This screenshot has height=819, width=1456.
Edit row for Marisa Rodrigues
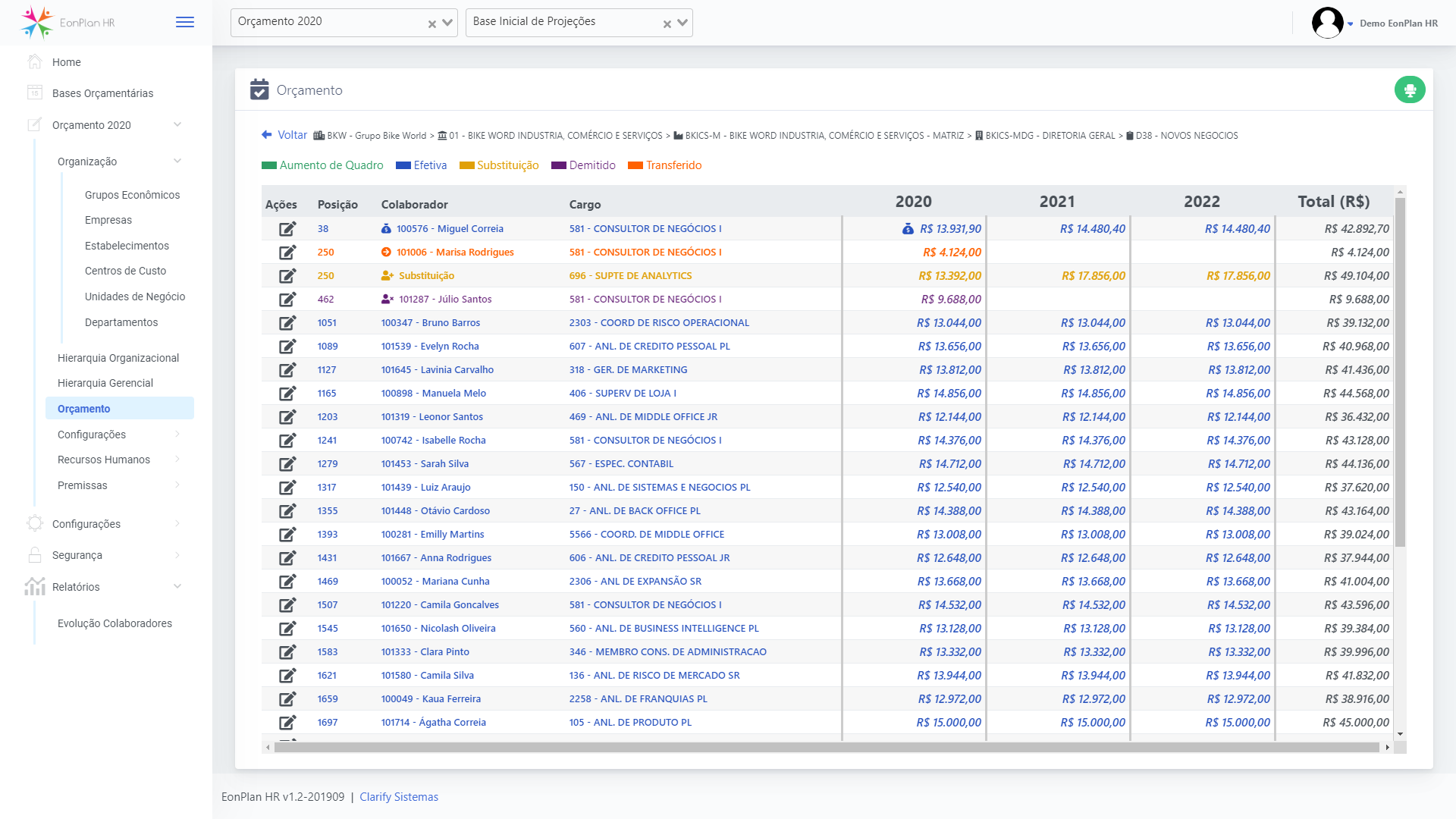(287, 253)
